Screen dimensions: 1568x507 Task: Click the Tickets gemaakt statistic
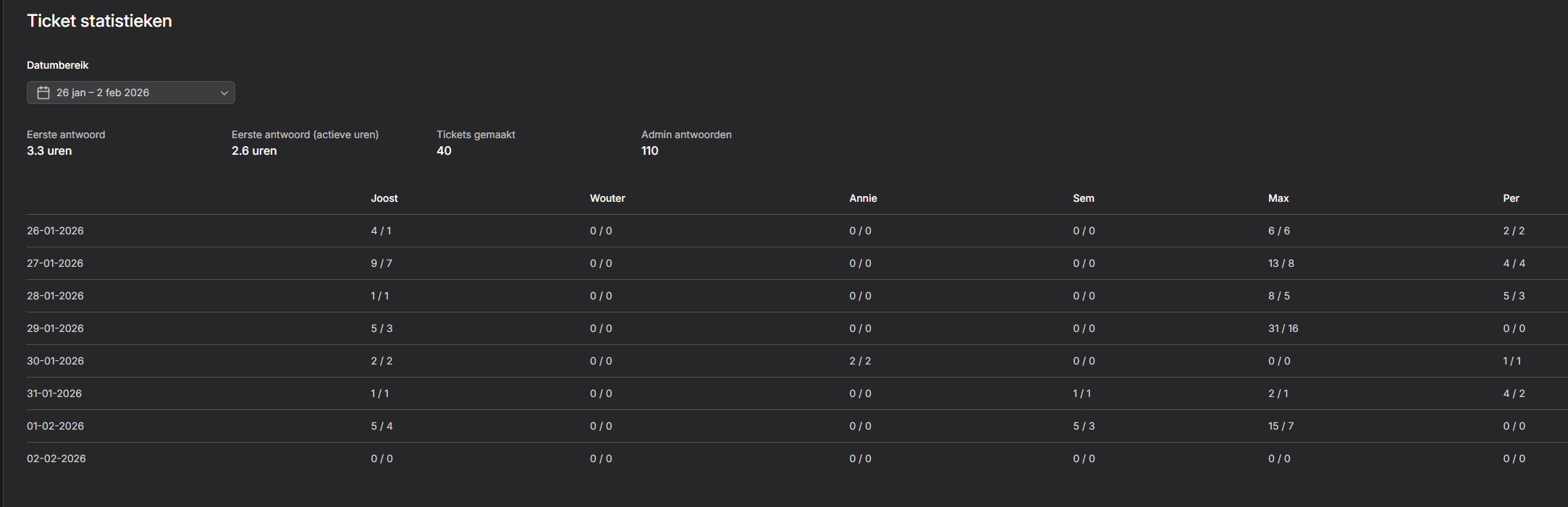(x=476, y=142)
